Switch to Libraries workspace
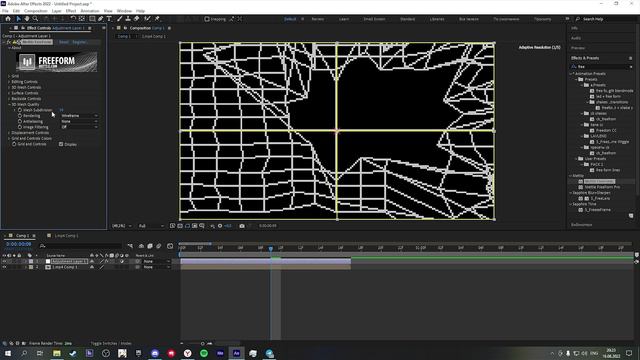 (x=437, y=19)
